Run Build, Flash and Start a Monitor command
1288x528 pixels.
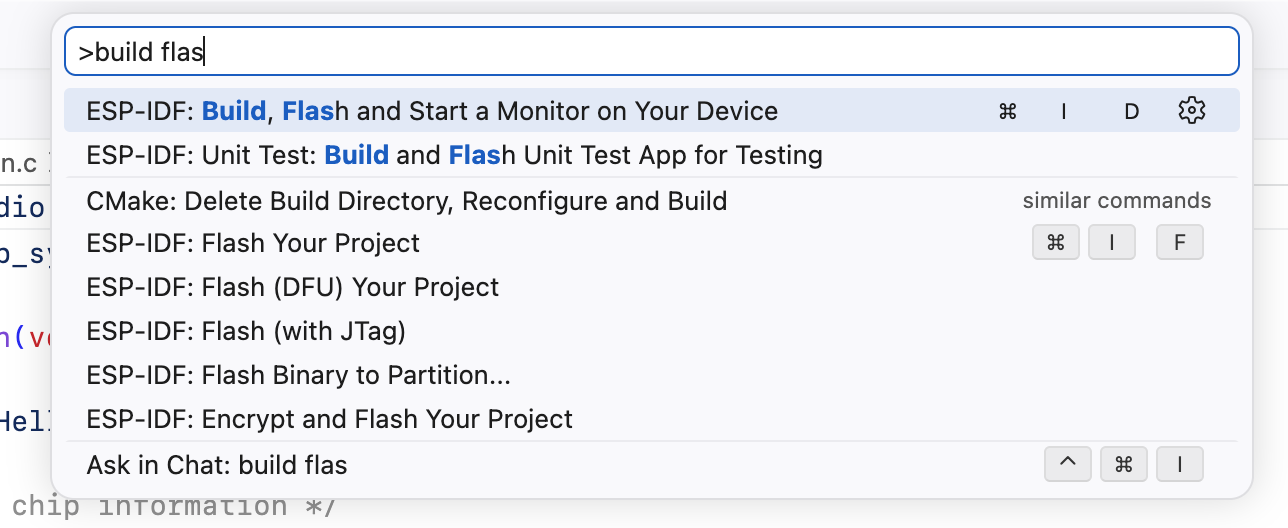pyautogui.click(x=432, y=111)
